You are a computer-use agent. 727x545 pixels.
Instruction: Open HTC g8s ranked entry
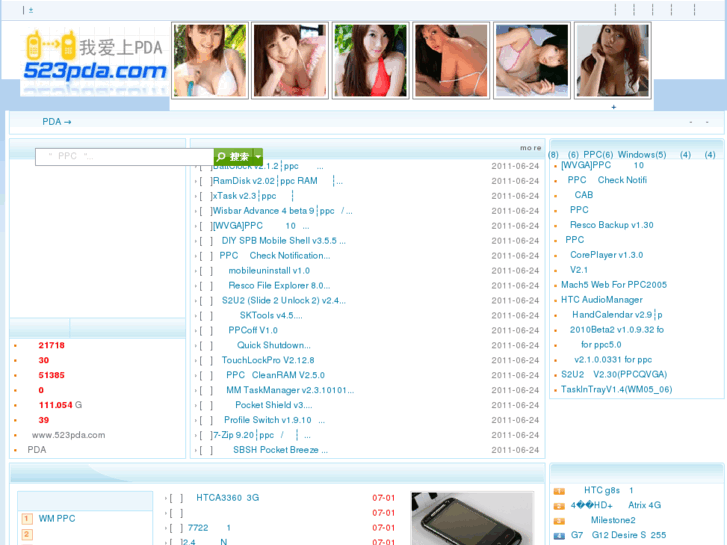[x=608, y=490]
